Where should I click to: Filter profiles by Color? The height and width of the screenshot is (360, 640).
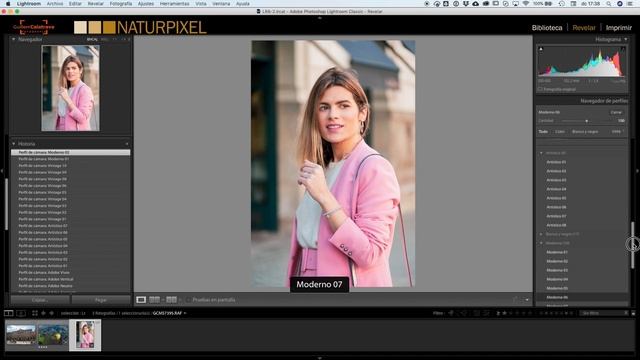click(560, 132)
